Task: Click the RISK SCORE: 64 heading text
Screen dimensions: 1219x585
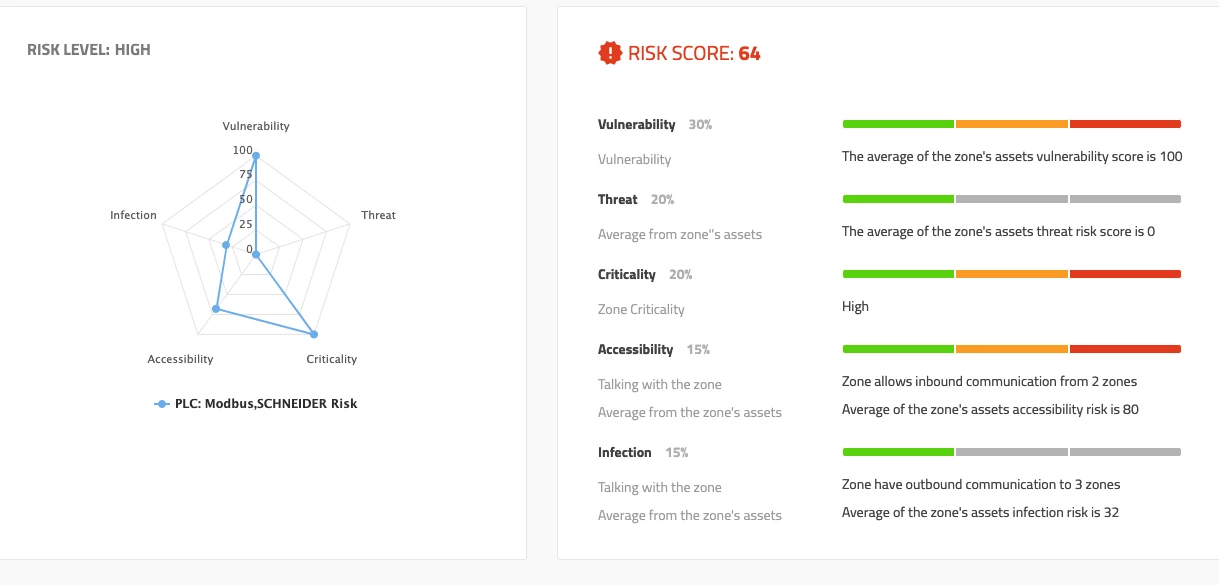Action: (694, 54)
